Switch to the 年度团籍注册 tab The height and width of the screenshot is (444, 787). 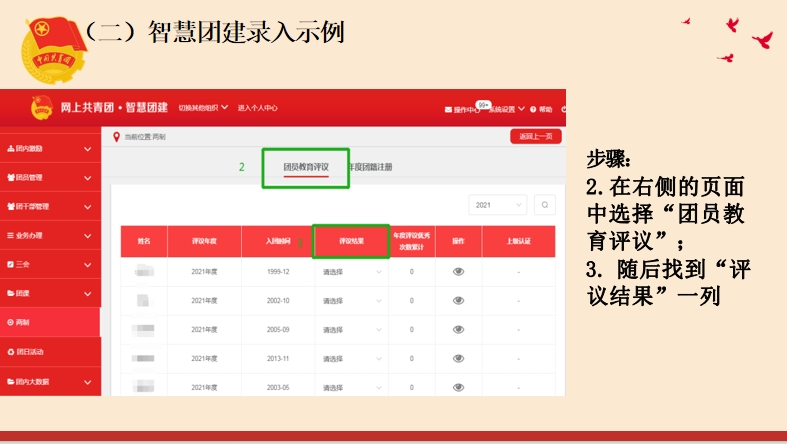click(x=372, y=167)
